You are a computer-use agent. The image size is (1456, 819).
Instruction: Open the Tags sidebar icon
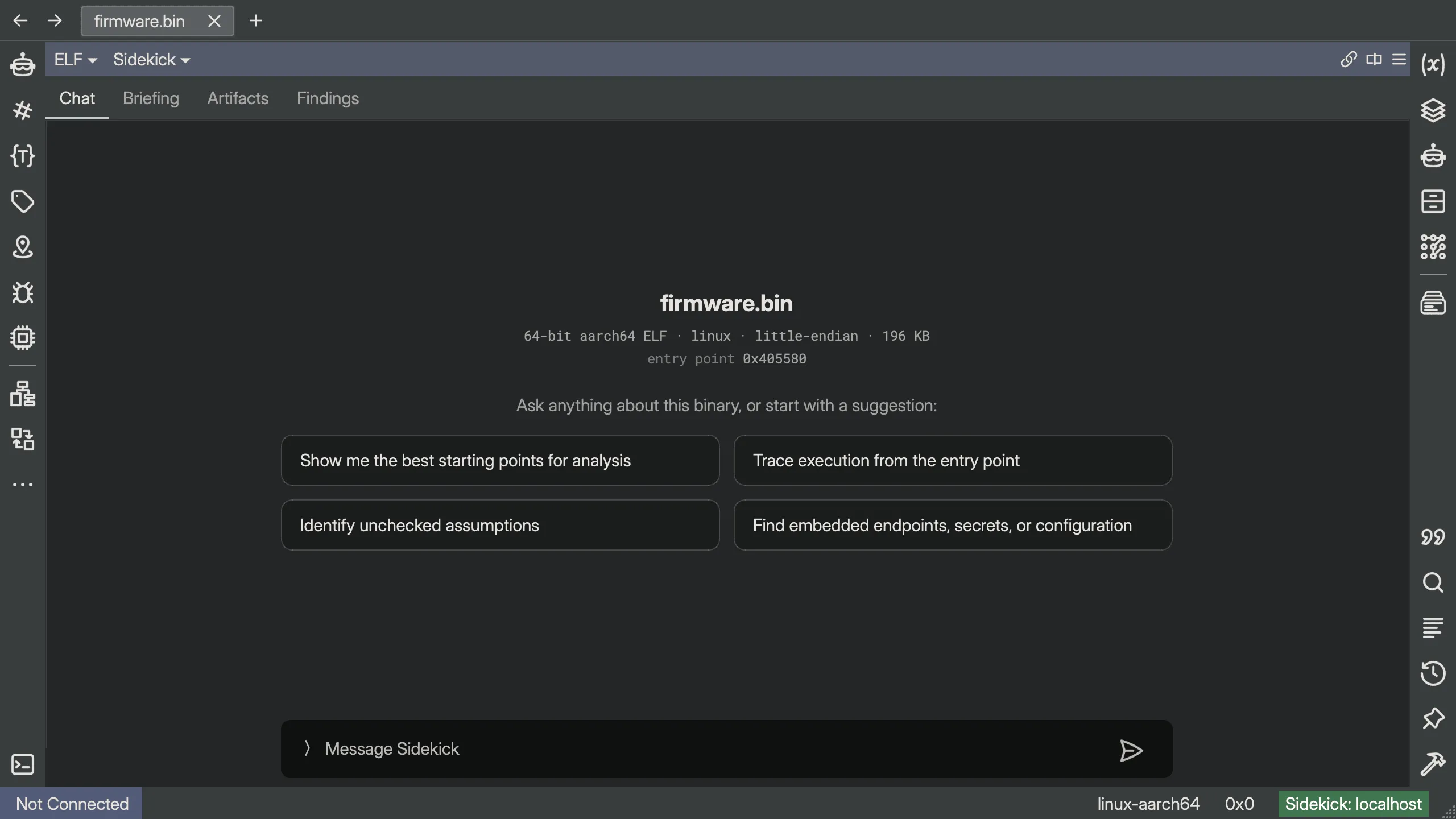tap(23, 201)
